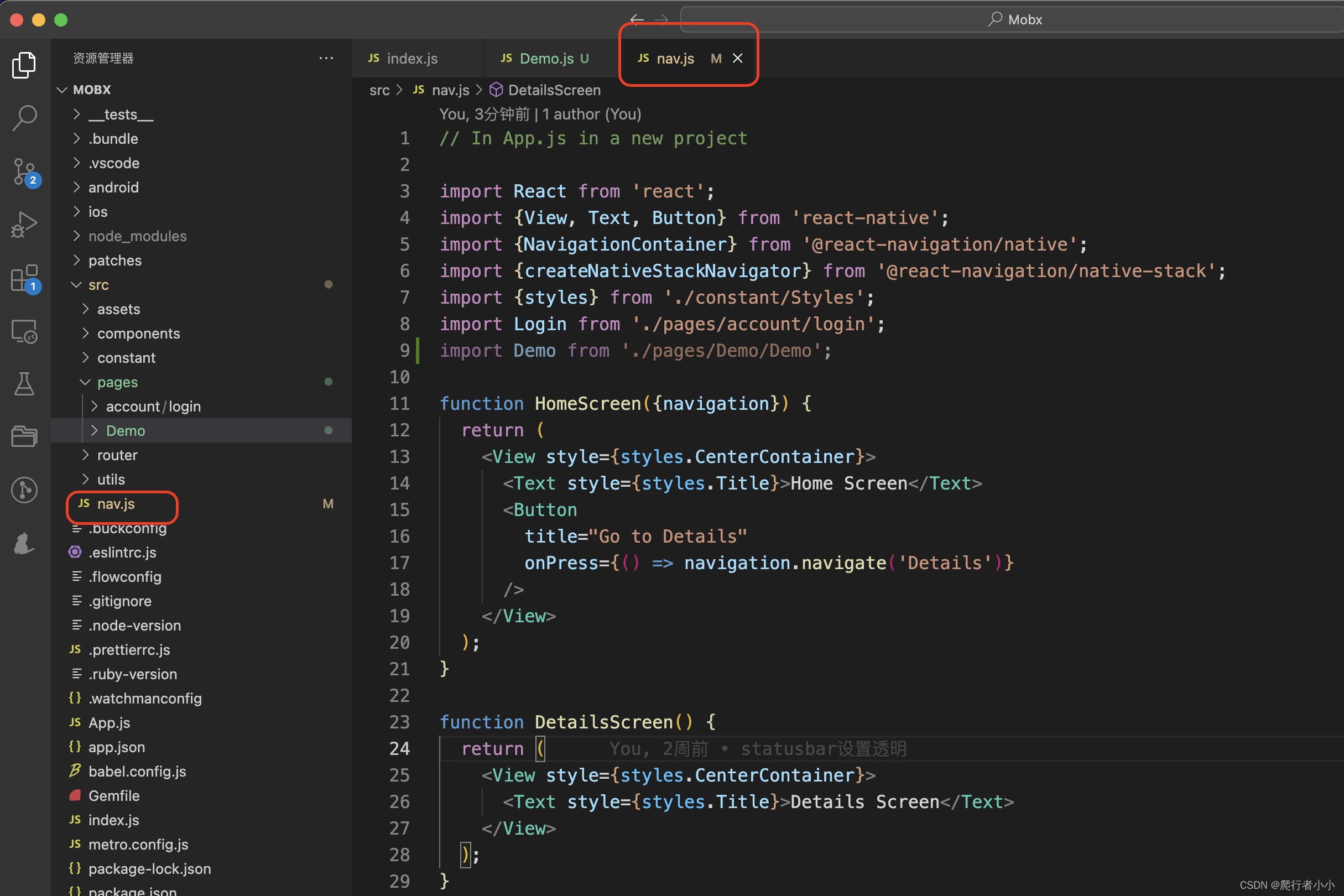Click the navigate back arrow
1344x896 pixels.
[x=637, y=20]
